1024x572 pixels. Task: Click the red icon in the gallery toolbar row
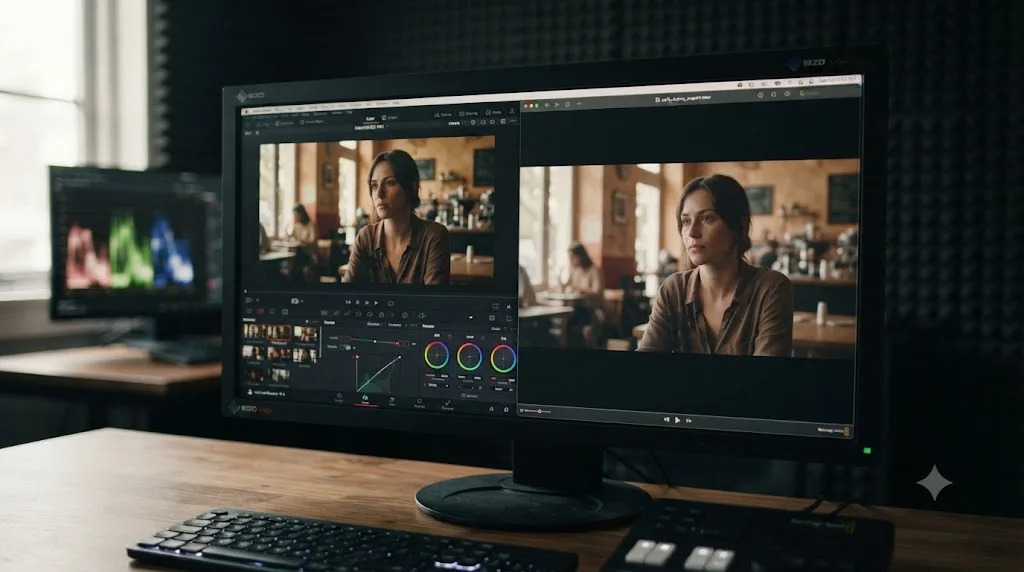(261, 311)
